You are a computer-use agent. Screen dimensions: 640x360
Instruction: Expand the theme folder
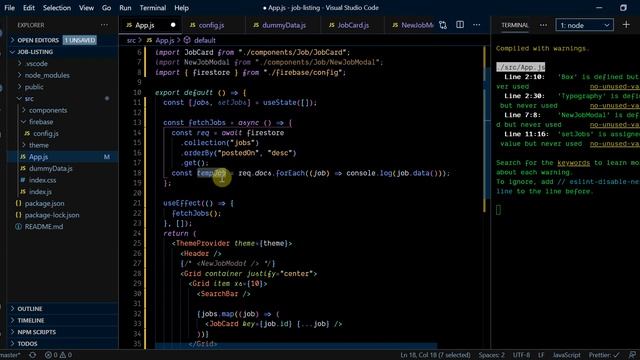coord(39,145)
